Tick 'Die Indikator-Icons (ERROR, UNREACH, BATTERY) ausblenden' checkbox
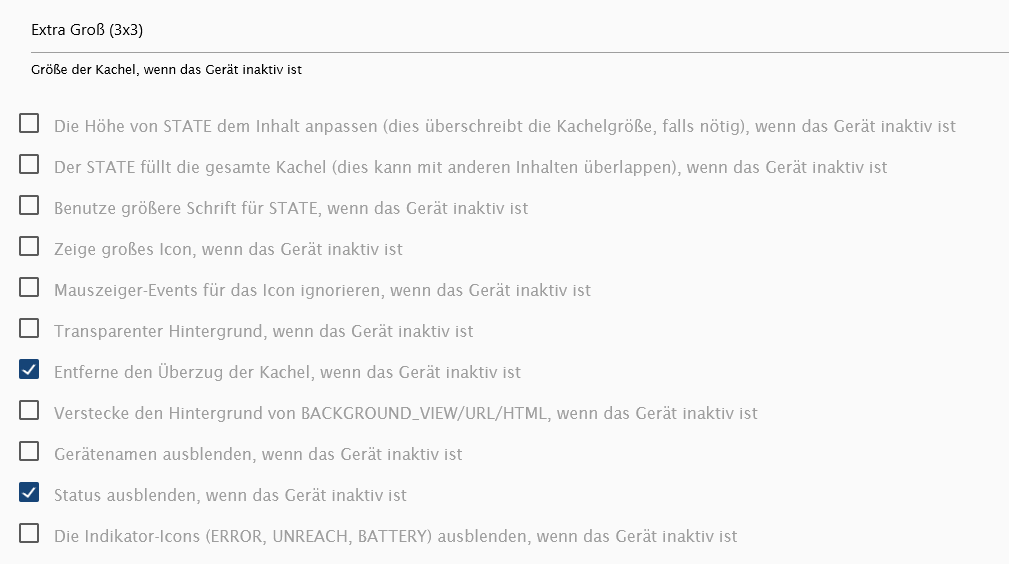This screenshot has height=564, width=1009. point(29,533)
